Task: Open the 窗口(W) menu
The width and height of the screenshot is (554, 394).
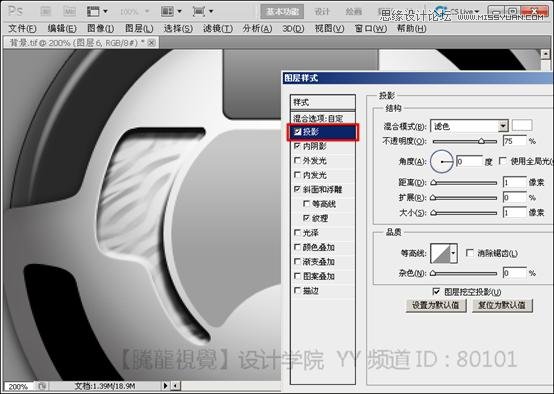Action: pos(371,29)
